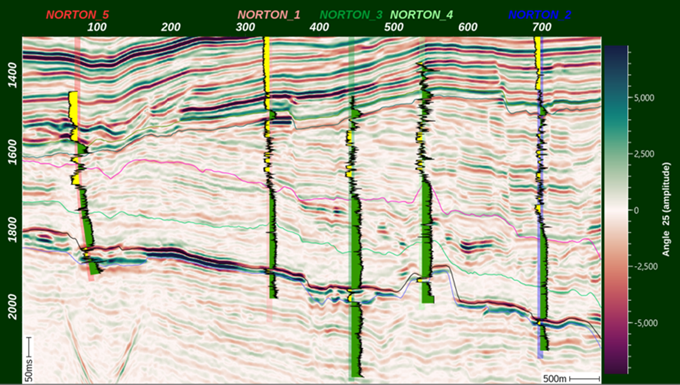This screenshot has height=385, width=680.
Task: Click the NORTON_3 well label
Action: [352, 15]
